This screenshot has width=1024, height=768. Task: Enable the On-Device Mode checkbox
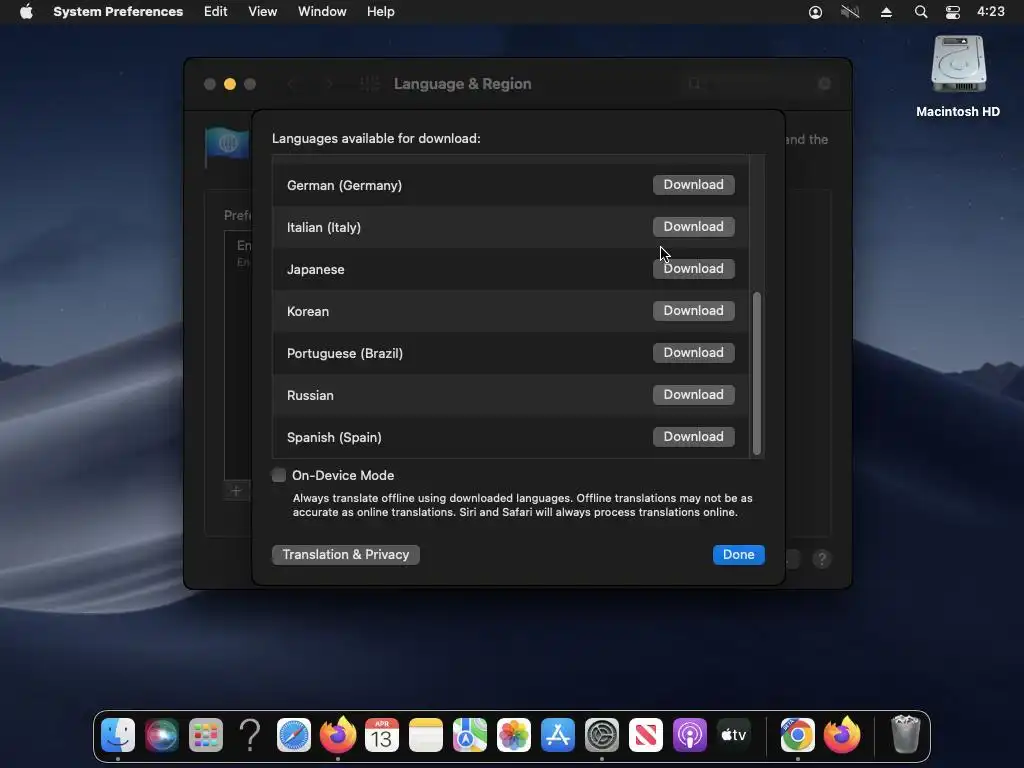(279, 475)
